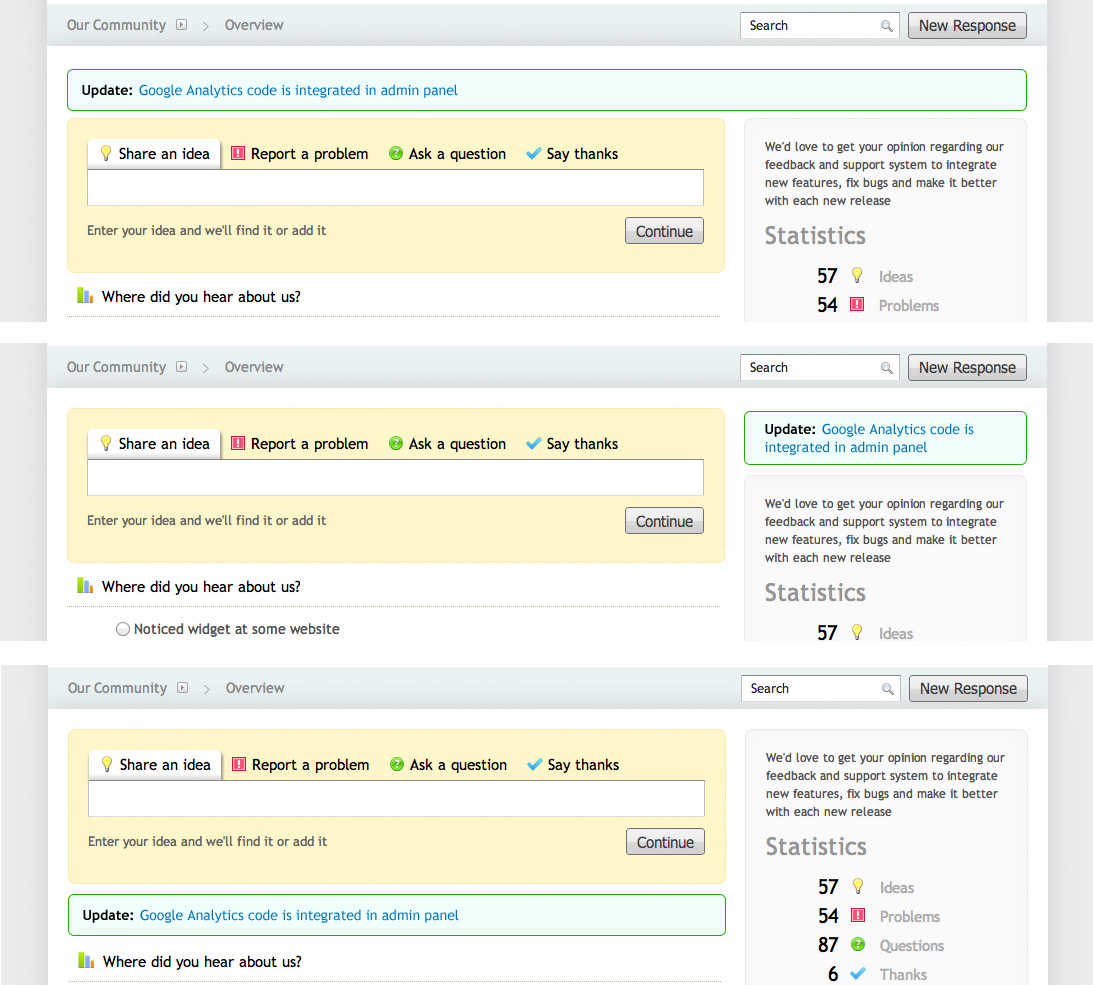Viewport: 1093px width, 985px height.
Task: Click the lightbulb icon on the Share an idea tab in the top mockup
Action: click(x=105, y=154)
